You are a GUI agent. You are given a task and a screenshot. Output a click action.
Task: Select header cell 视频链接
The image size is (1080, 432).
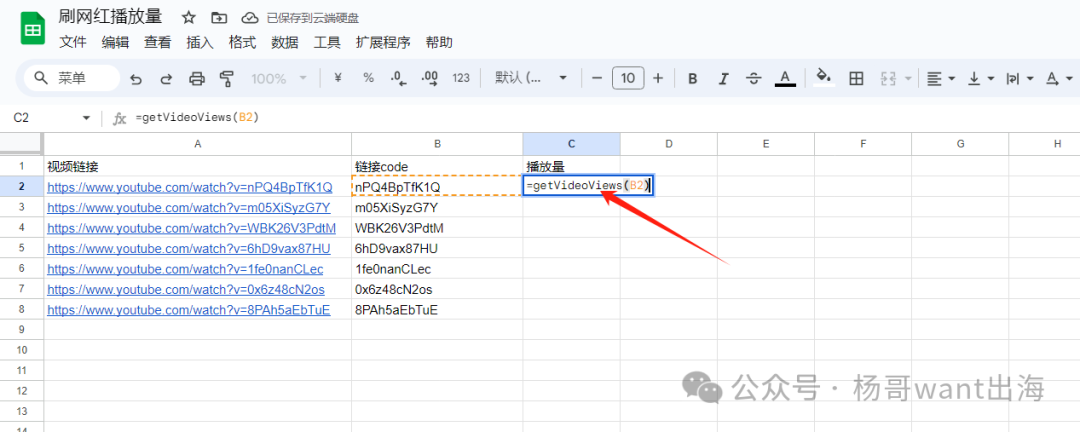198,166
